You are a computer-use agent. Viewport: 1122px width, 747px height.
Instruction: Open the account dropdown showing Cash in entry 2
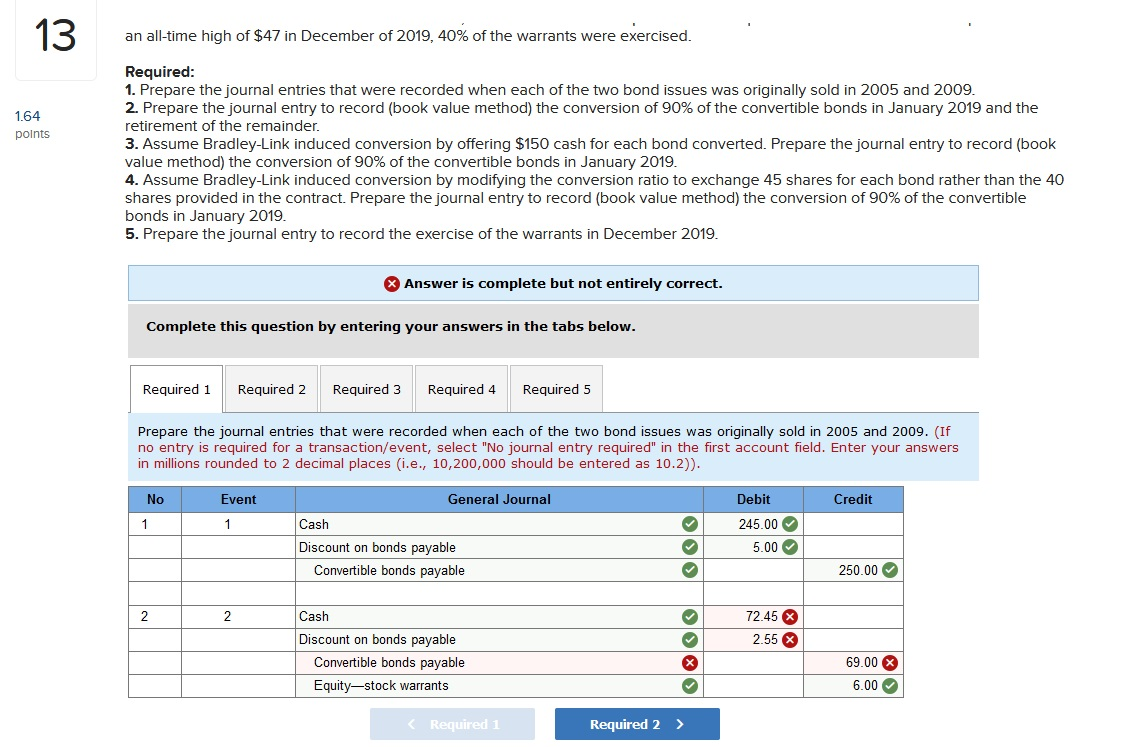(x=490, y=616)
